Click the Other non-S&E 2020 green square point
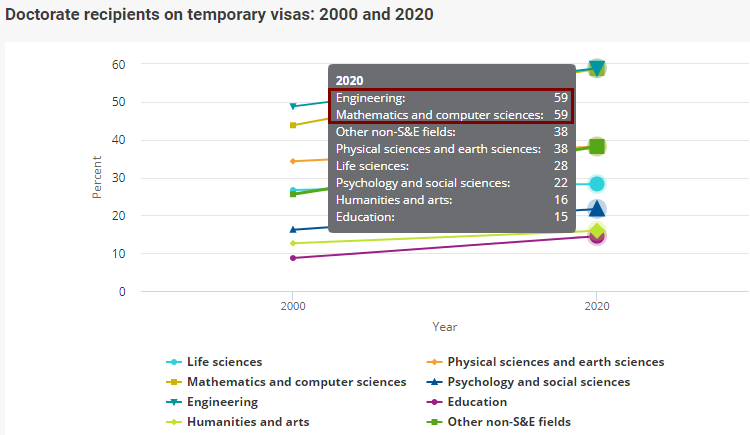The height and width of the screenshot is (435, 750). (597, 147)
